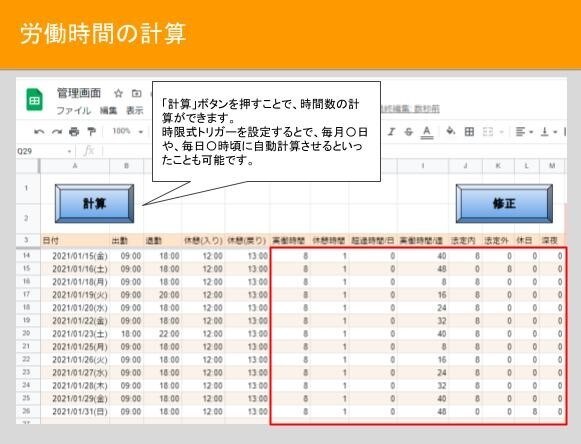The image size is (581, 444).
Task: Select the cell 2021/01/25(月)
Action: coord(75,347)
